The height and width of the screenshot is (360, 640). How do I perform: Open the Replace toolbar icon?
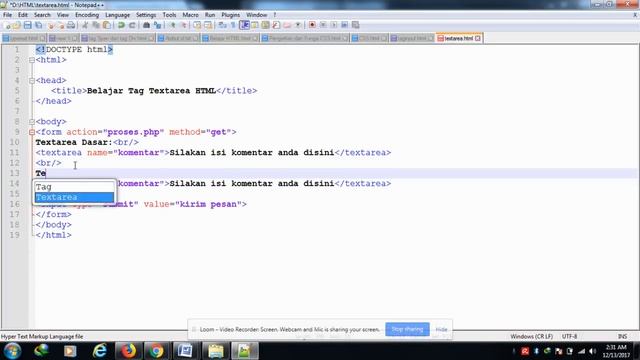(x=157, y=25)
